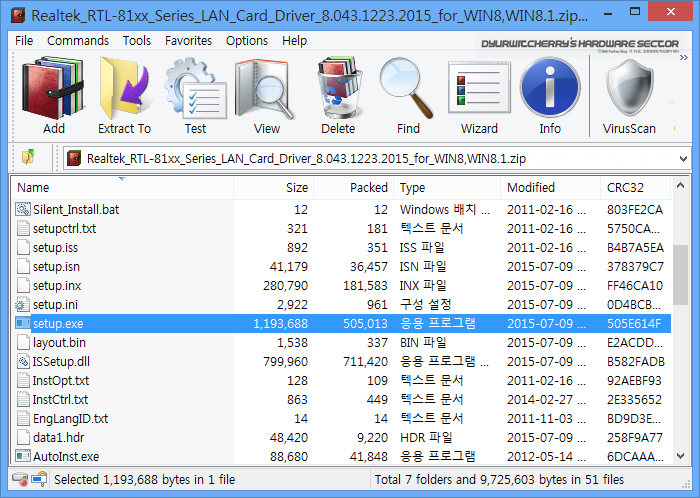Screen dimensions: 700x498
Task: Select InstOpt.txt file icon
Action: click(x=23, y=381)
